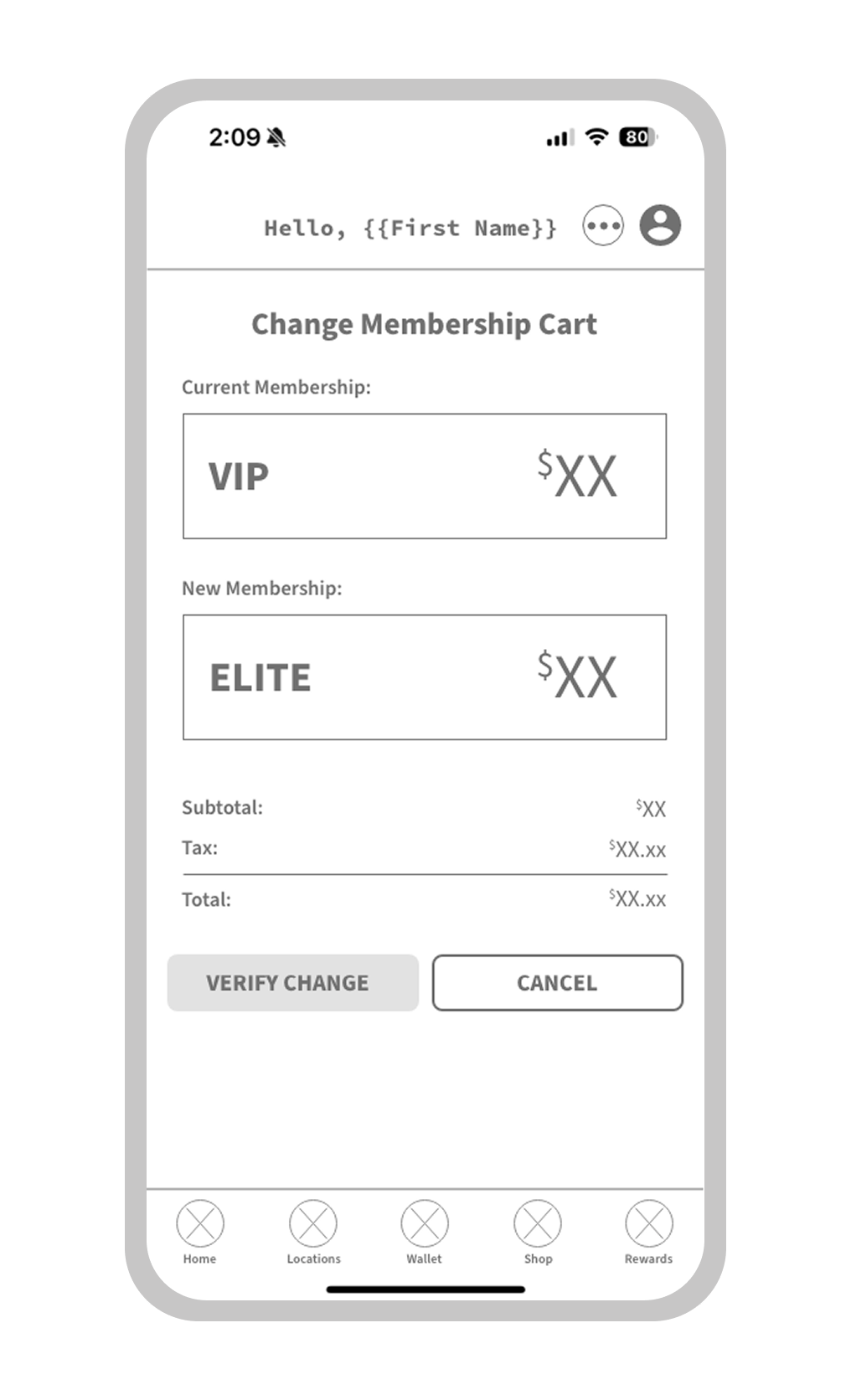Open the profile avatar icon

pos(660,225)
